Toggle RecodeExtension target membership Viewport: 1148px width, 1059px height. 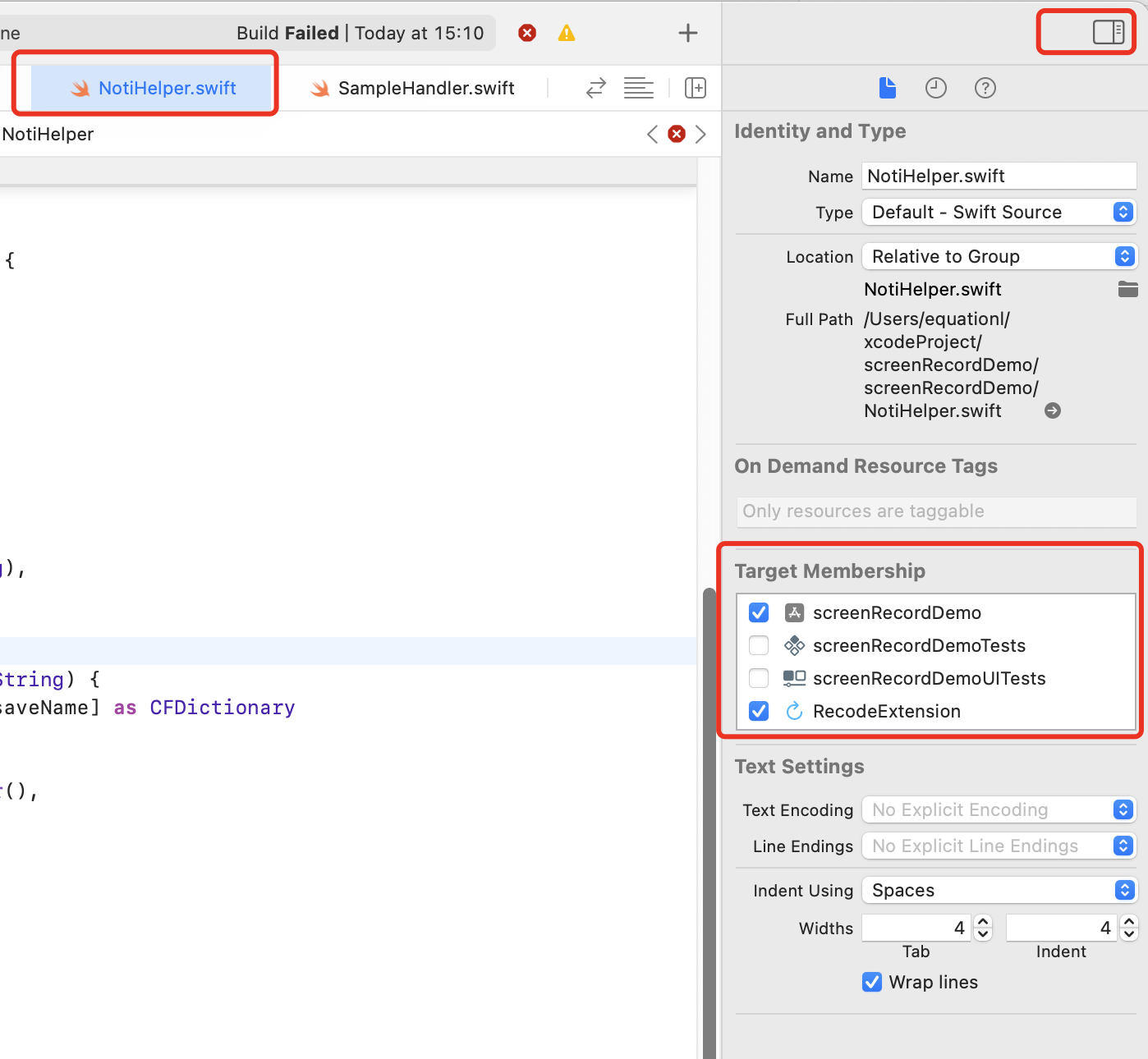click(759, 711)
